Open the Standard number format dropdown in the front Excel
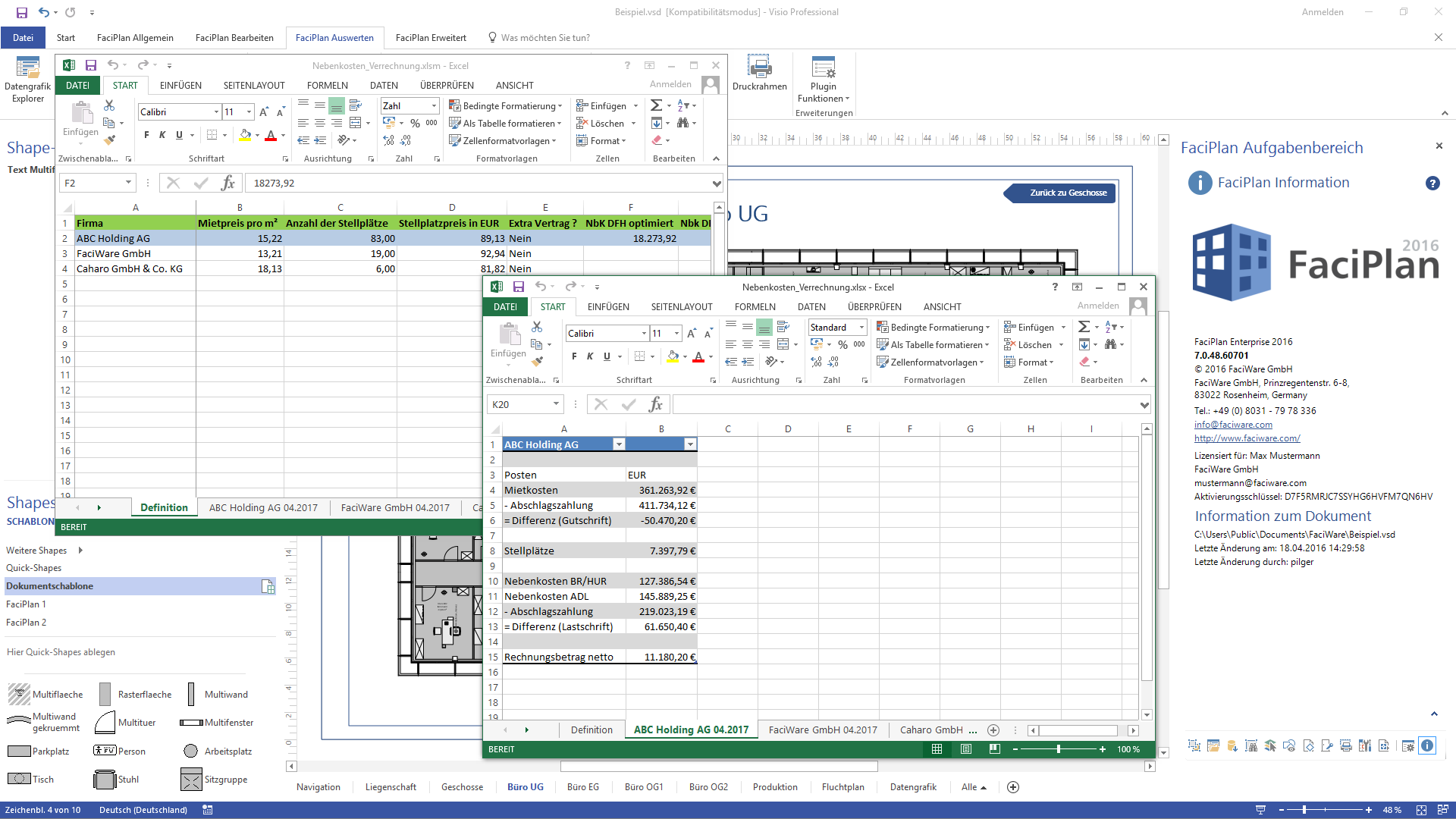Screen dimensions: 1456x819 tap(861, 328)
